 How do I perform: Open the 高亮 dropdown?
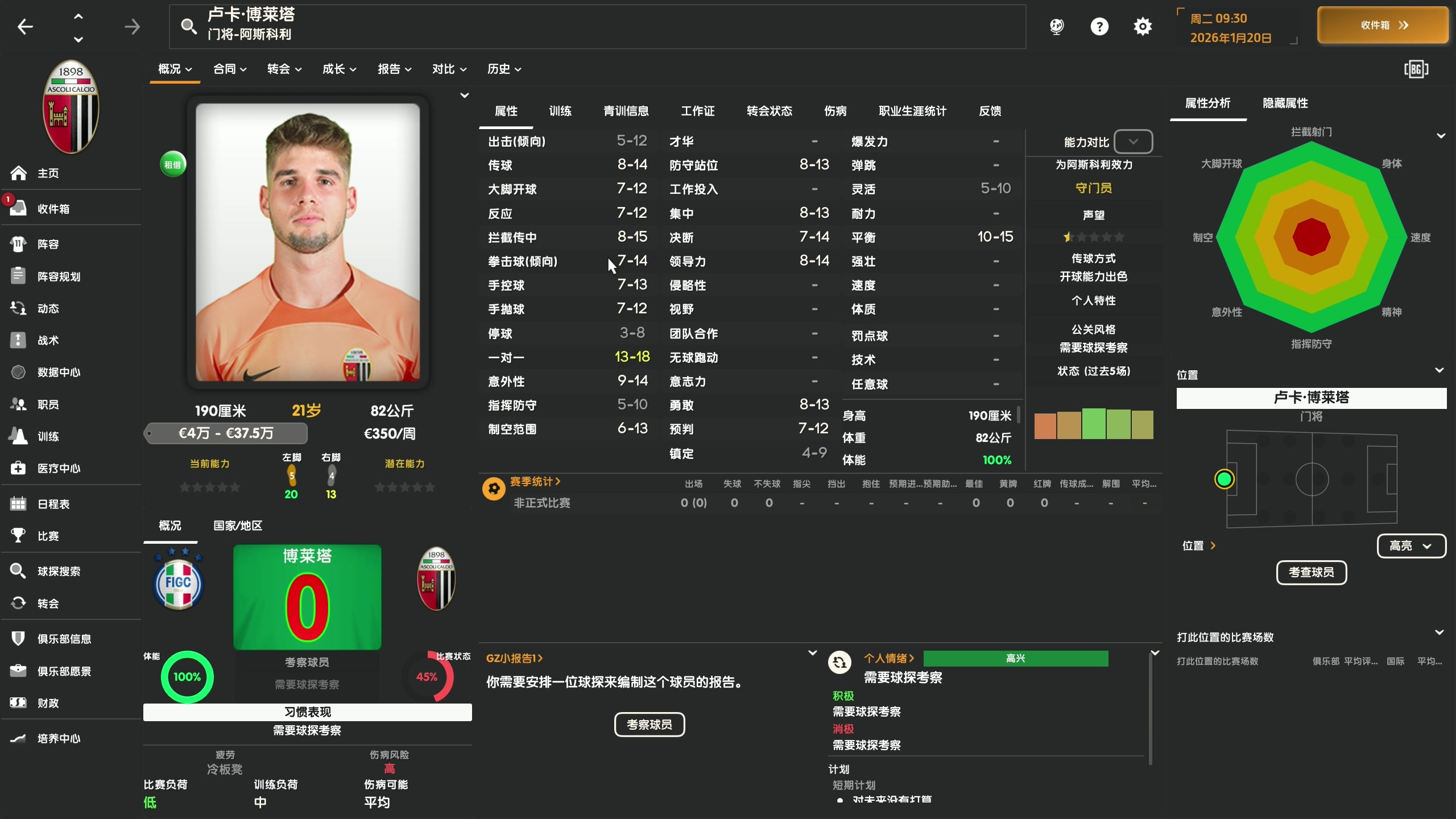[x=1411, y=546]
